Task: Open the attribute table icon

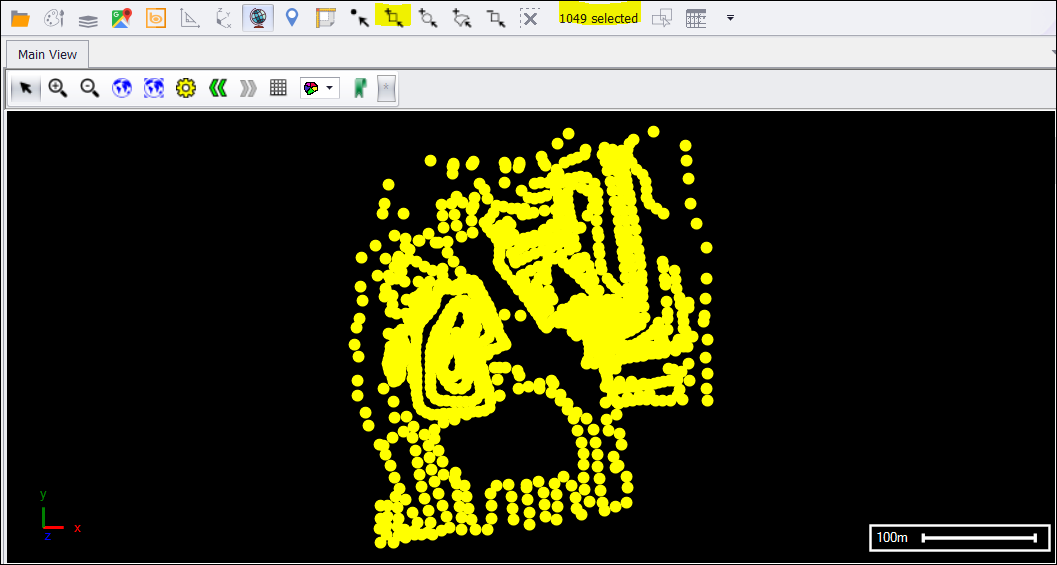Action: 696,18
